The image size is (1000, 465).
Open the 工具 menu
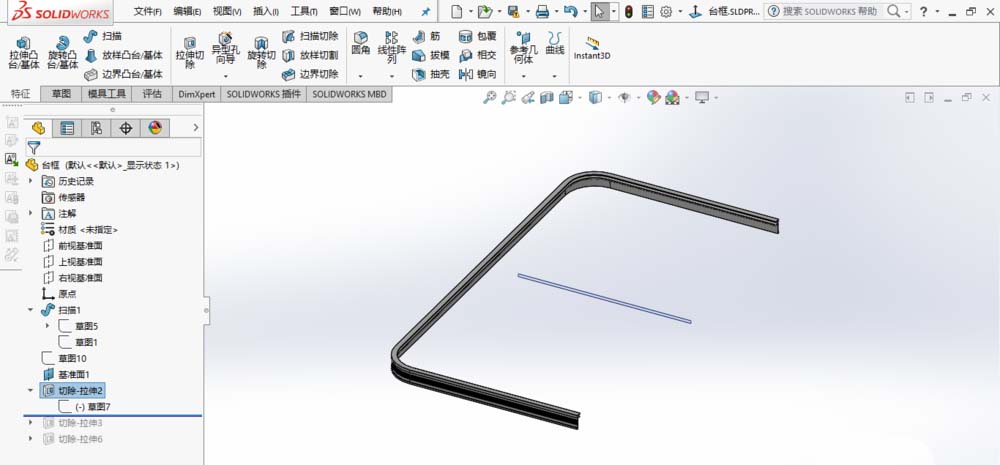tap(304, 11)
